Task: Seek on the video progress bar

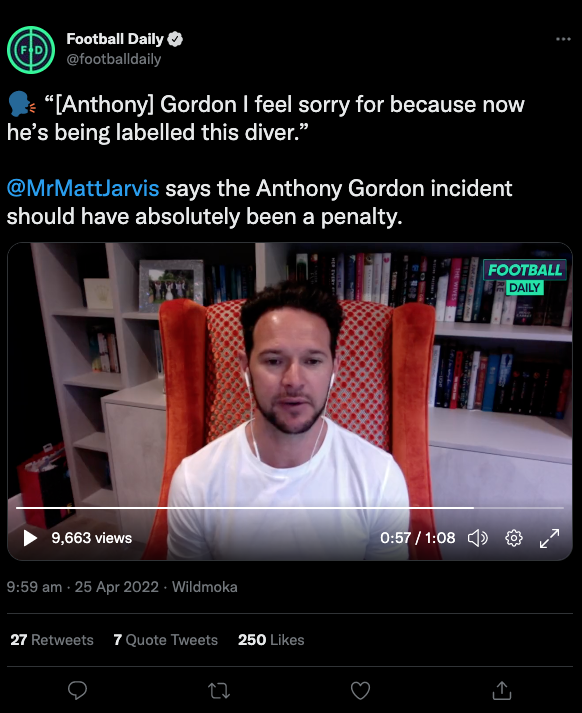Action: [290, 507]
